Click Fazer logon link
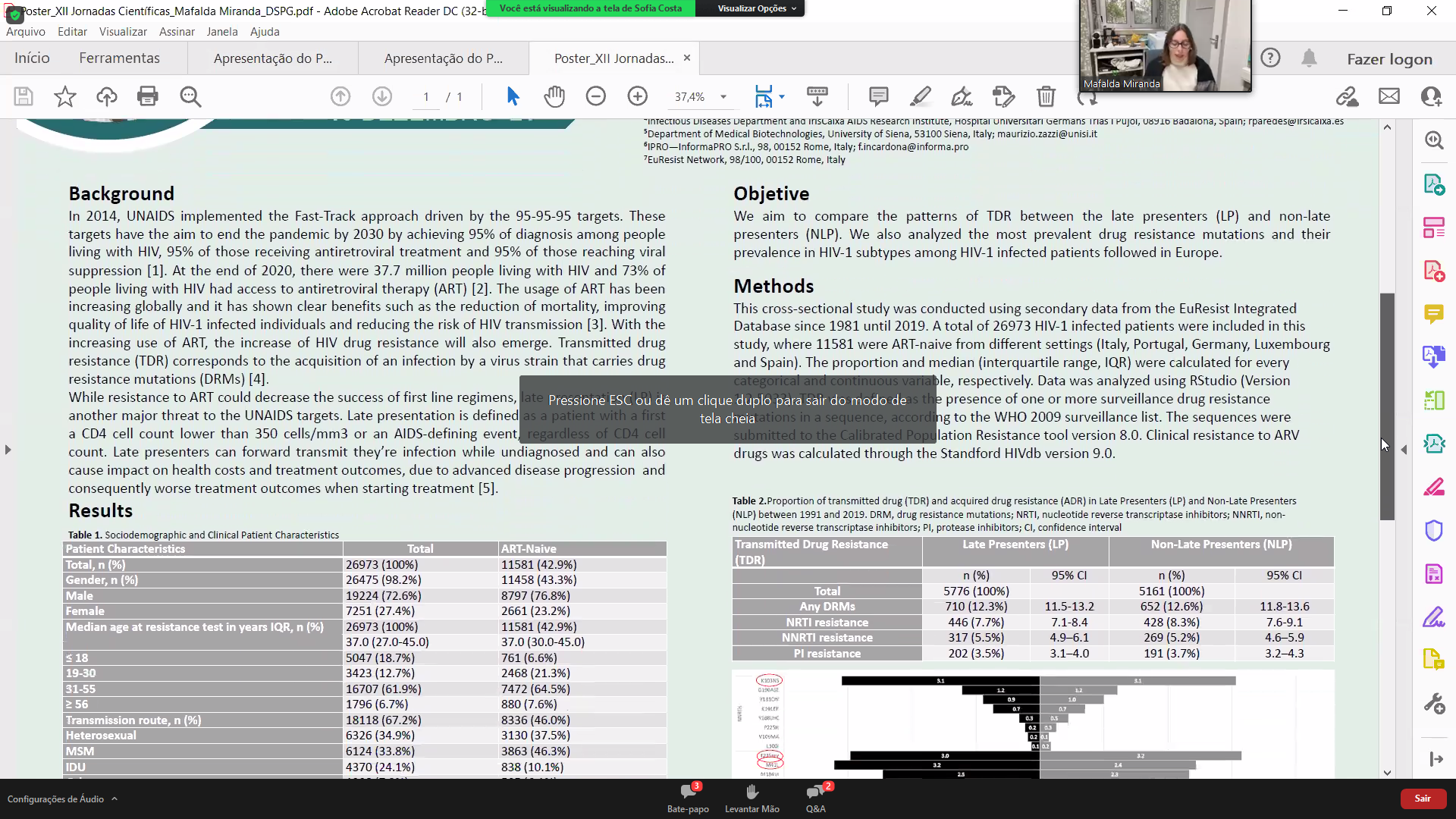1456x819 pixels. point(1389,59)
